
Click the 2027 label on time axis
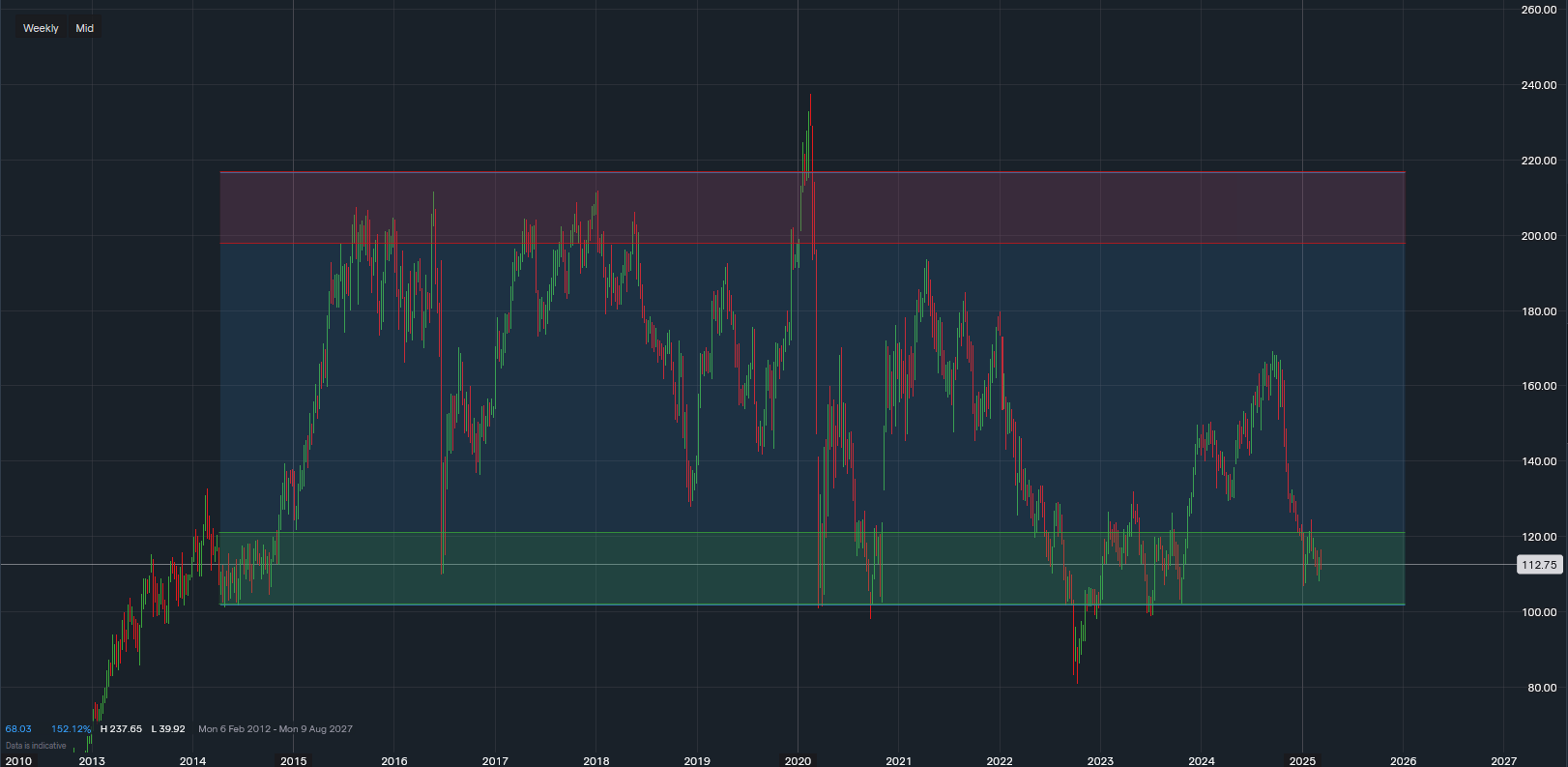pos(1503,761)
